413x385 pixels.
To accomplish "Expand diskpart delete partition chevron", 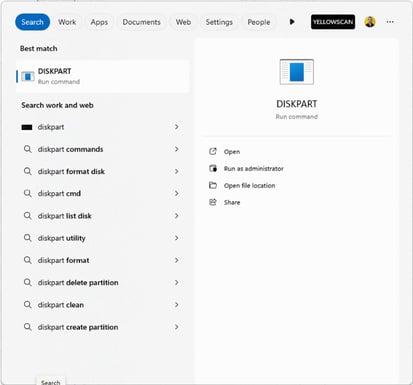I will point(177,282).
